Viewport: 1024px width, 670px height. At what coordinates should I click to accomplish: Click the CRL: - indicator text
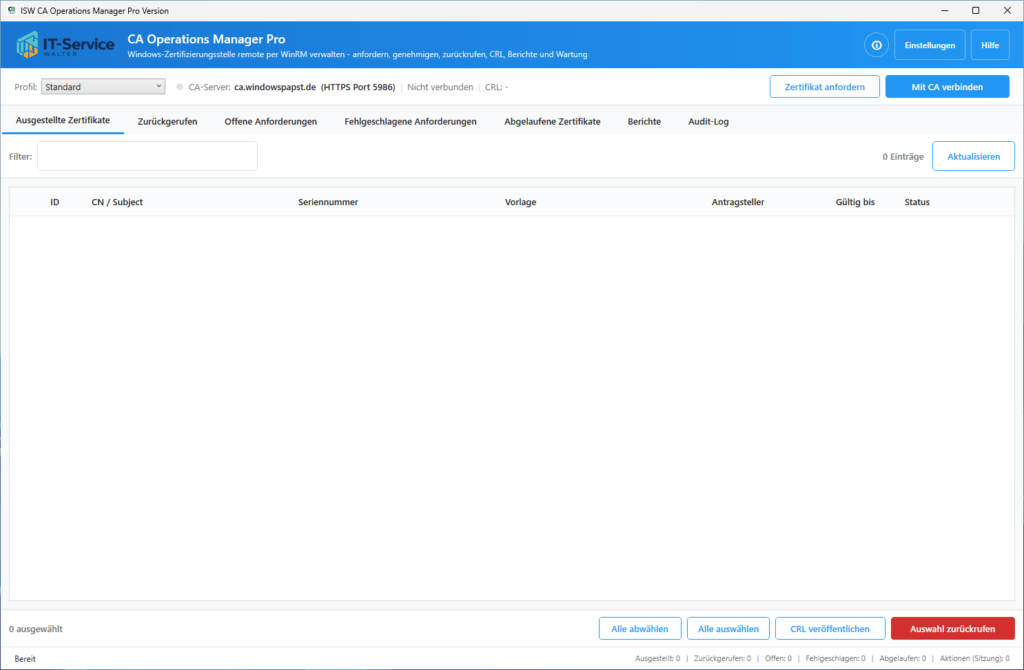pos(496,87)
